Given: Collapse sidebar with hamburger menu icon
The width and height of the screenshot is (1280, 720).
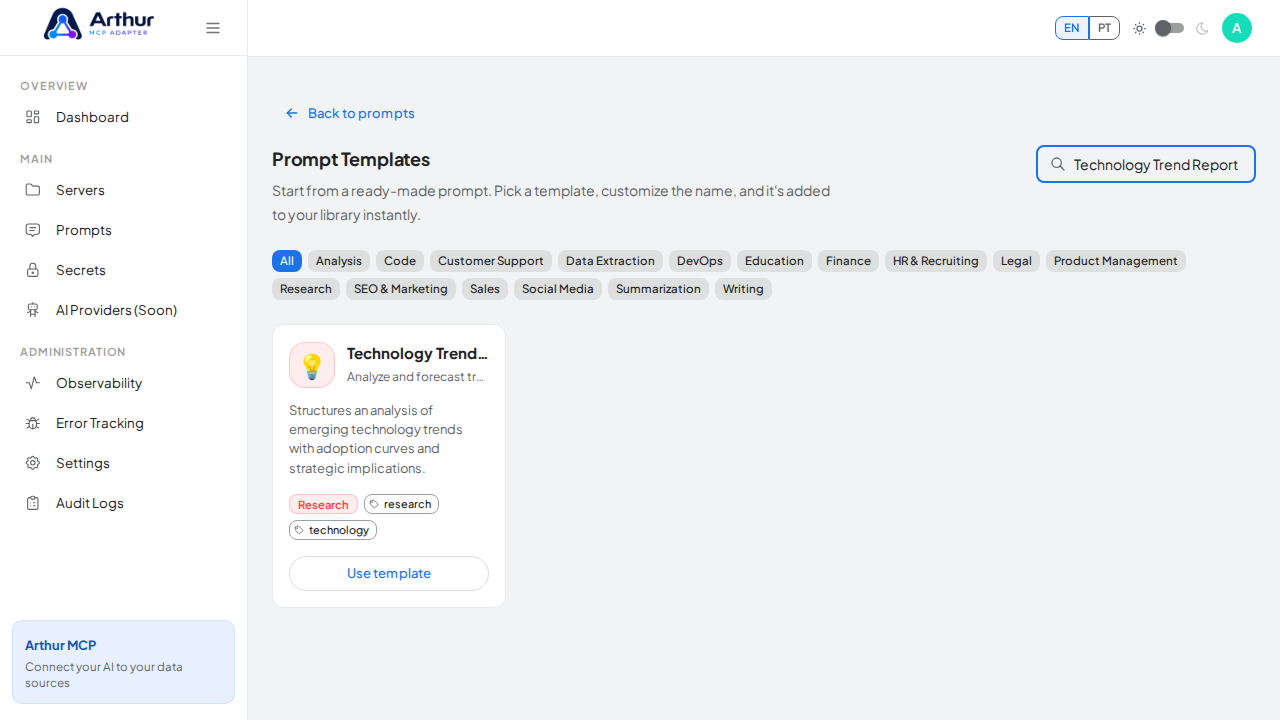Looking at the screenshot, I should click(213, 28).
